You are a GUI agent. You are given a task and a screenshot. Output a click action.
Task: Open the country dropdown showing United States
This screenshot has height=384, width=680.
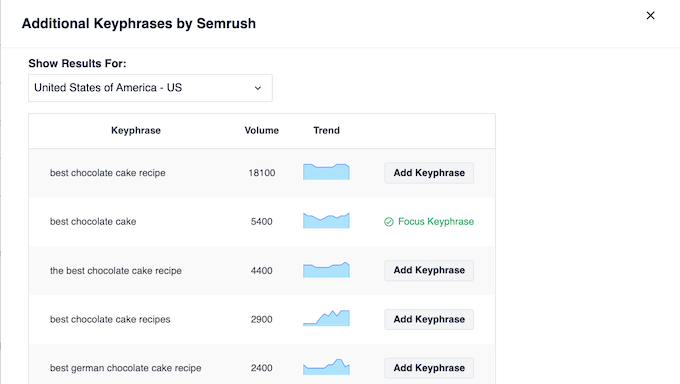tap(150, 88)
